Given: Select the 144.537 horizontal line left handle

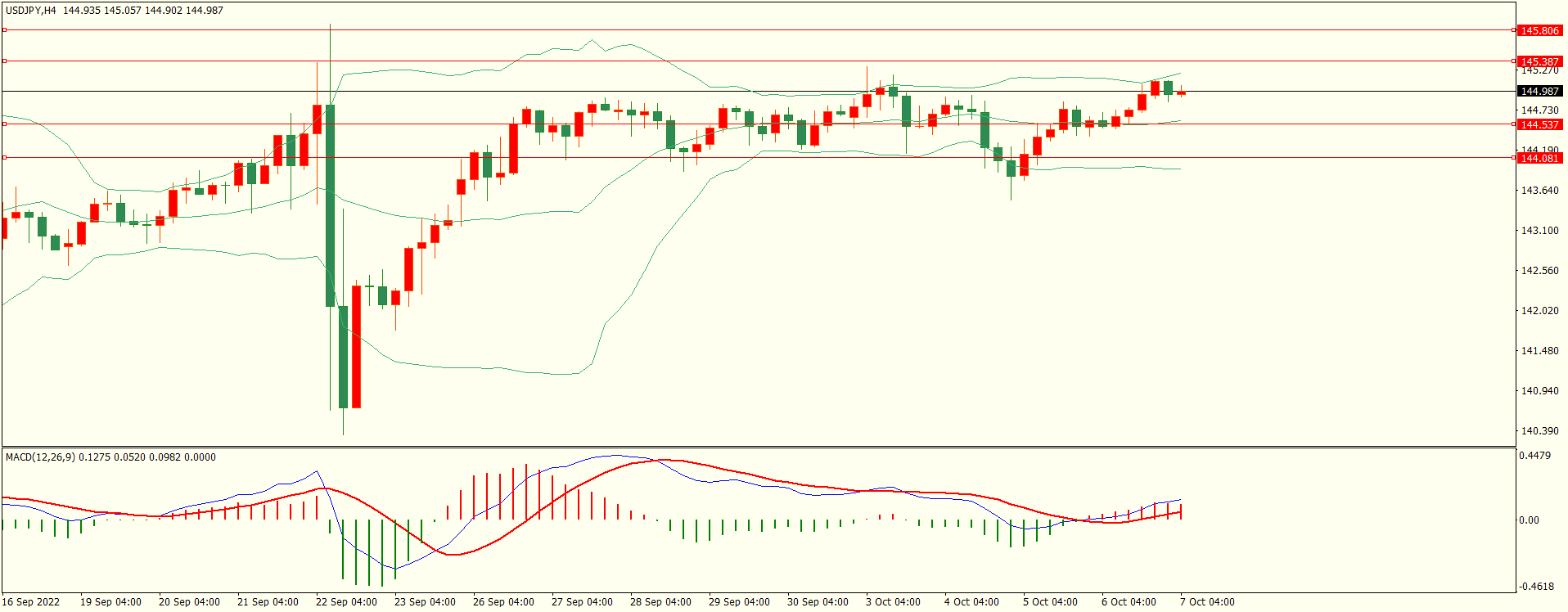Looking at the screenshot, I should tap(4, 124).
